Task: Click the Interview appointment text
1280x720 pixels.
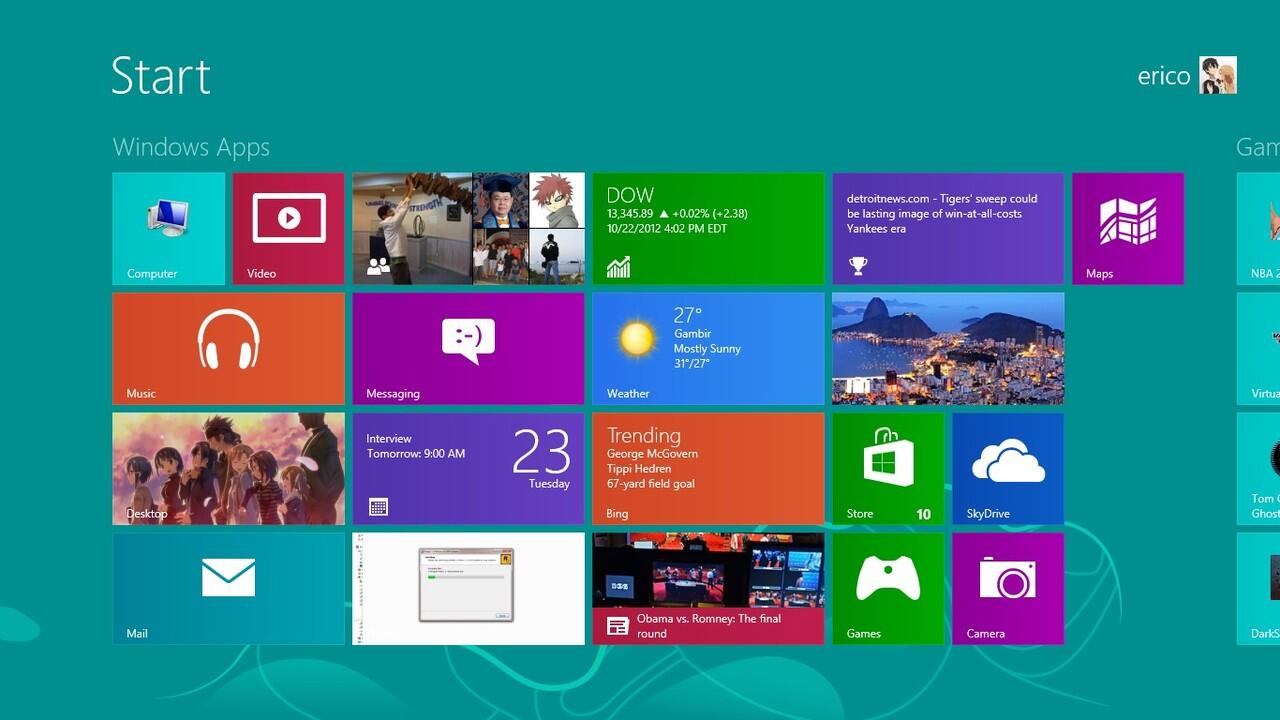Action: (x=389, y=439)
